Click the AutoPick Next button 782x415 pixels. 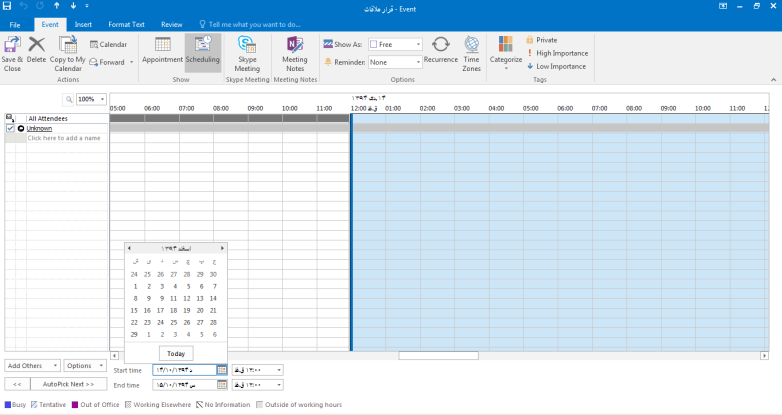[69, 384]
